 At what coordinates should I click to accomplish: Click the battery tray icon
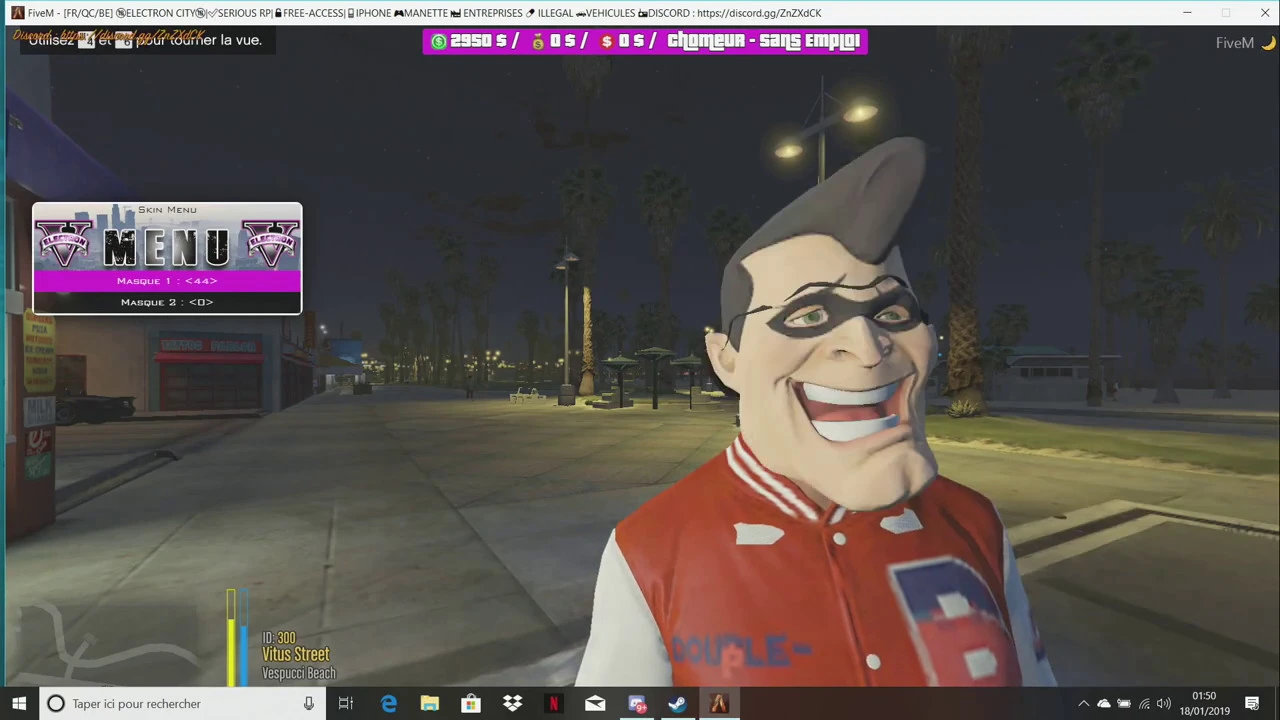coord(1124,704)
